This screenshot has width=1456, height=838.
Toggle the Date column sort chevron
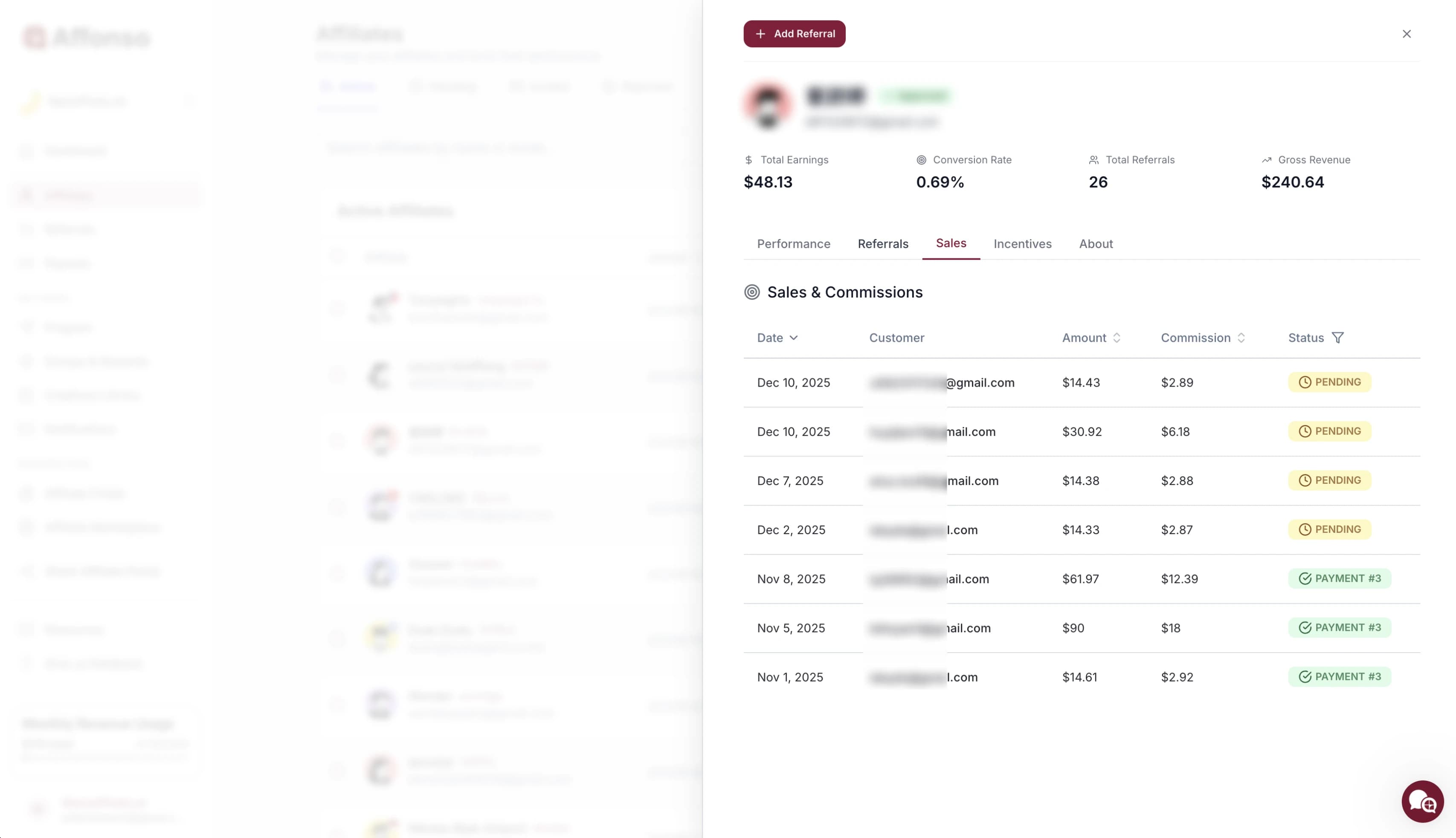(795, 338)
